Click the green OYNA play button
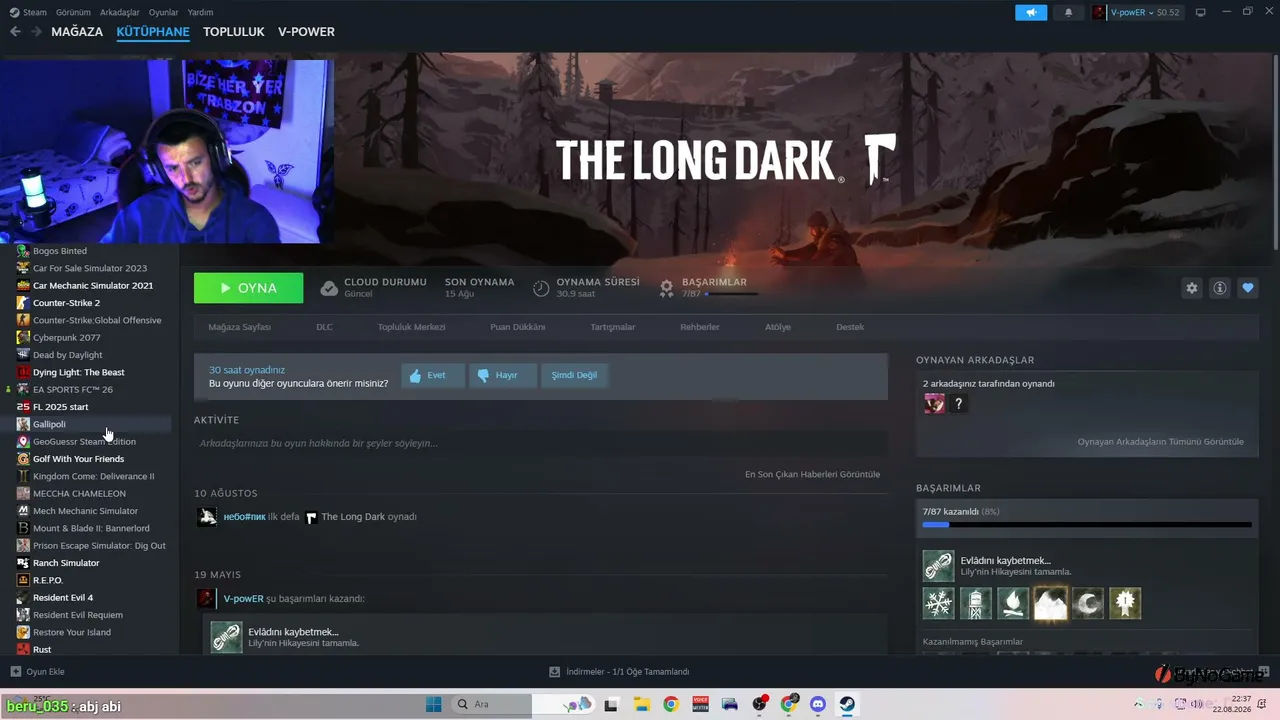This screenshot has height=720, width=1280. coord(249,288)
